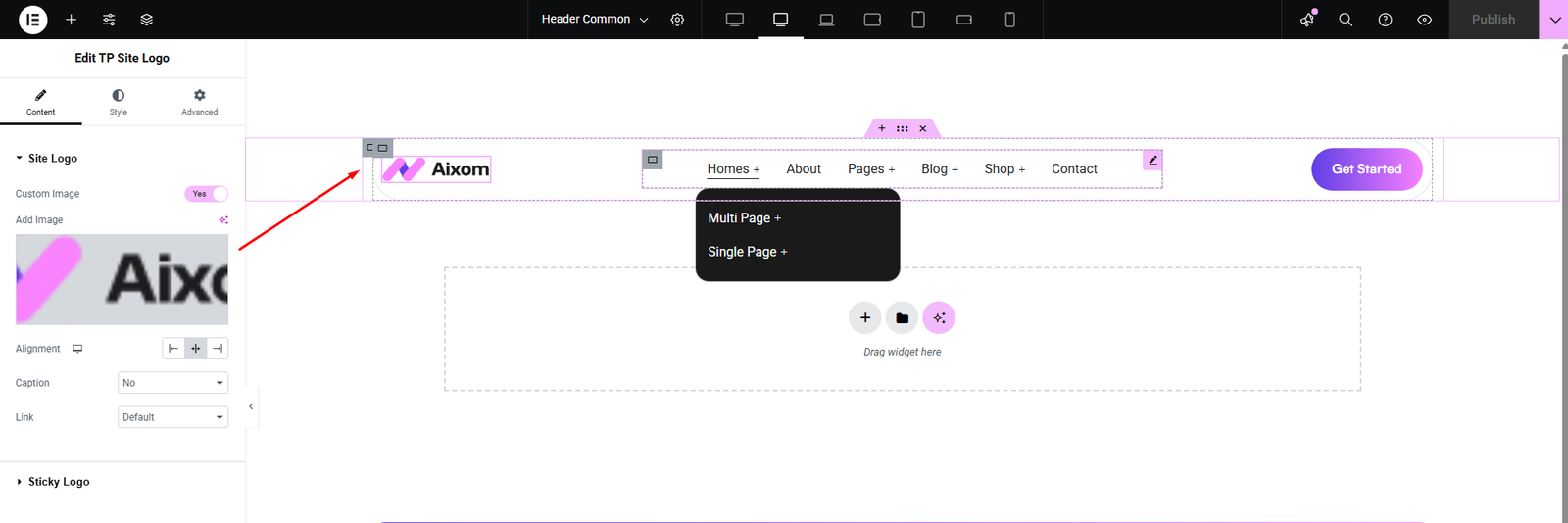This screenshot has width=1568, height=523.
Task: Set logo alignment to right
Action: [x=218, y=349]
